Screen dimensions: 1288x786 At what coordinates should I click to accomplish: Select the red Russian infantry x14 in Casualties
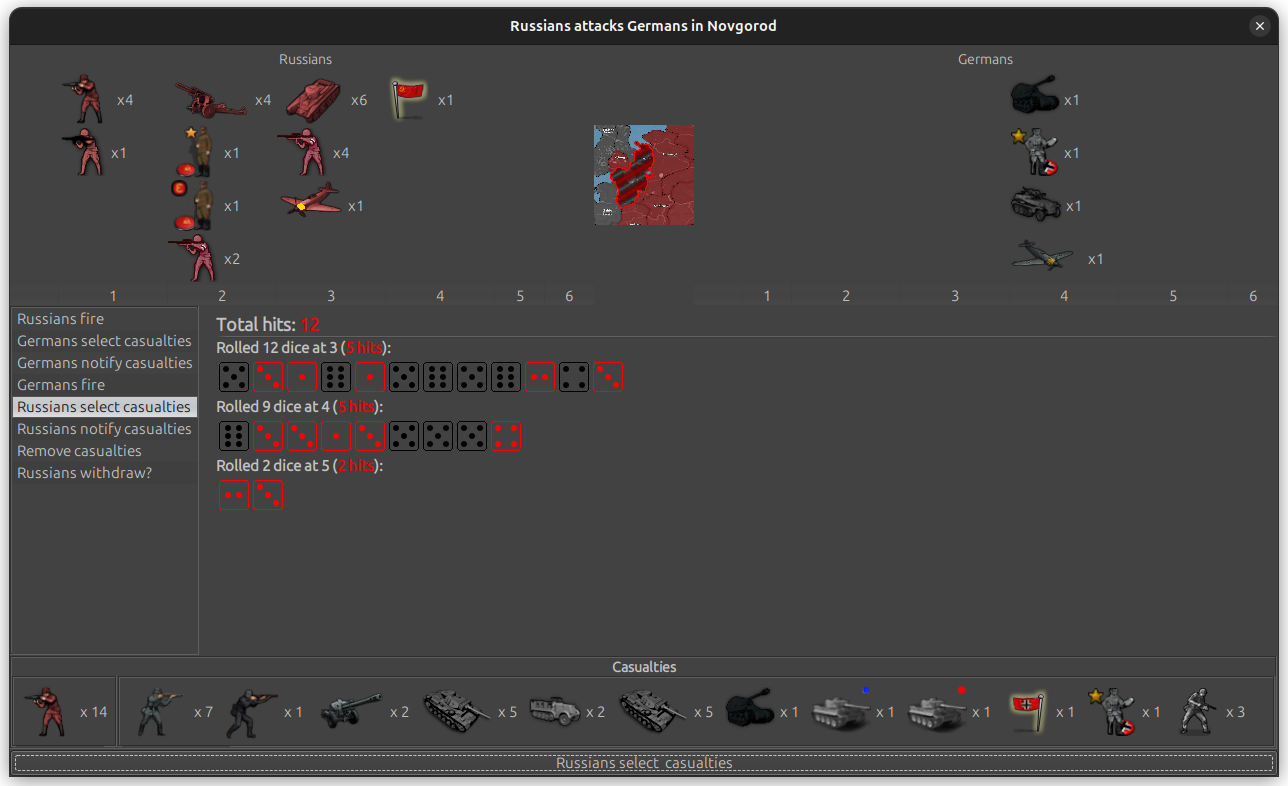tap(45, 710)
